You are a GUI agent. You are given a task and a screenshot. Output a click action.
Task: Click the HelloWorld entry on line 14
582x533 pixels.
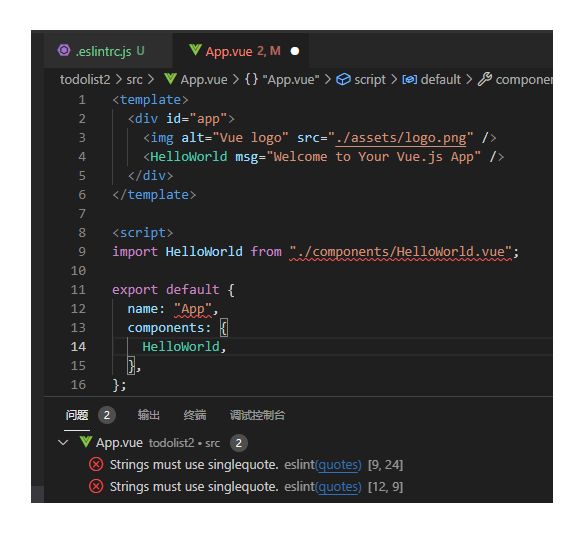click(x=181, y=347)
